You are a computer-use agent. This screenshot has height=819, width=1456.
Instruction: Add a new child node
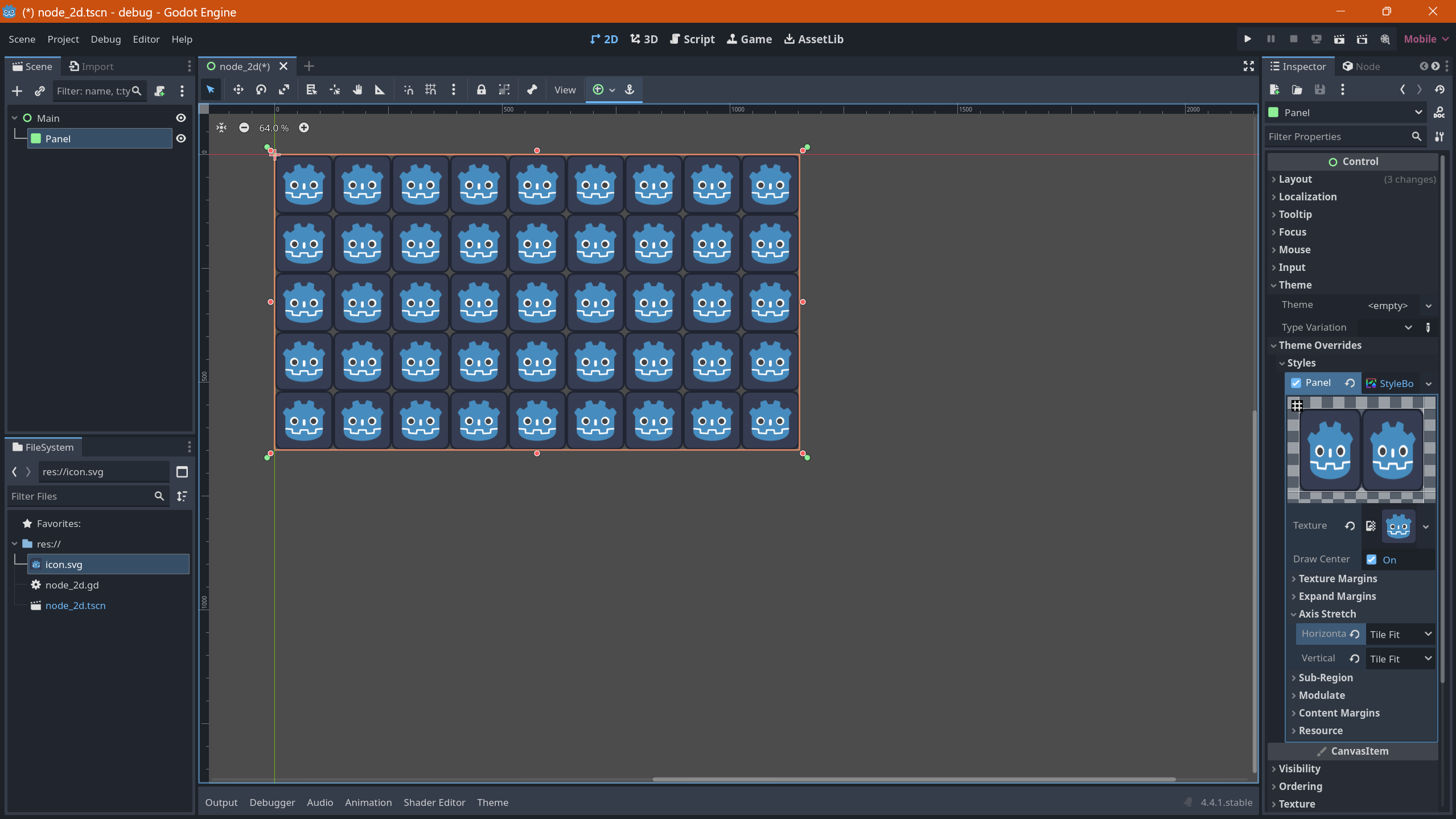click(17, 91)
